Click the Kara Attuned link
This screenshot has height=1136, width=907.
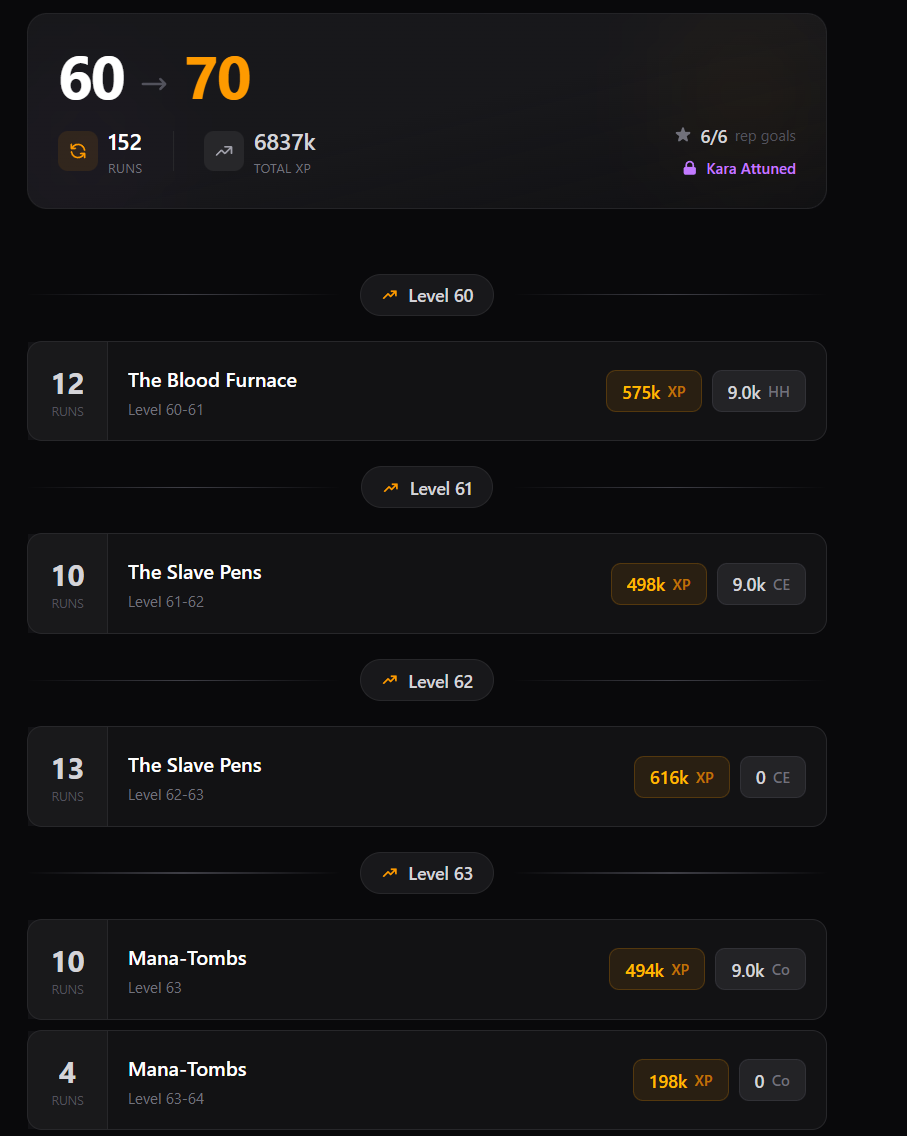point(750,169)
